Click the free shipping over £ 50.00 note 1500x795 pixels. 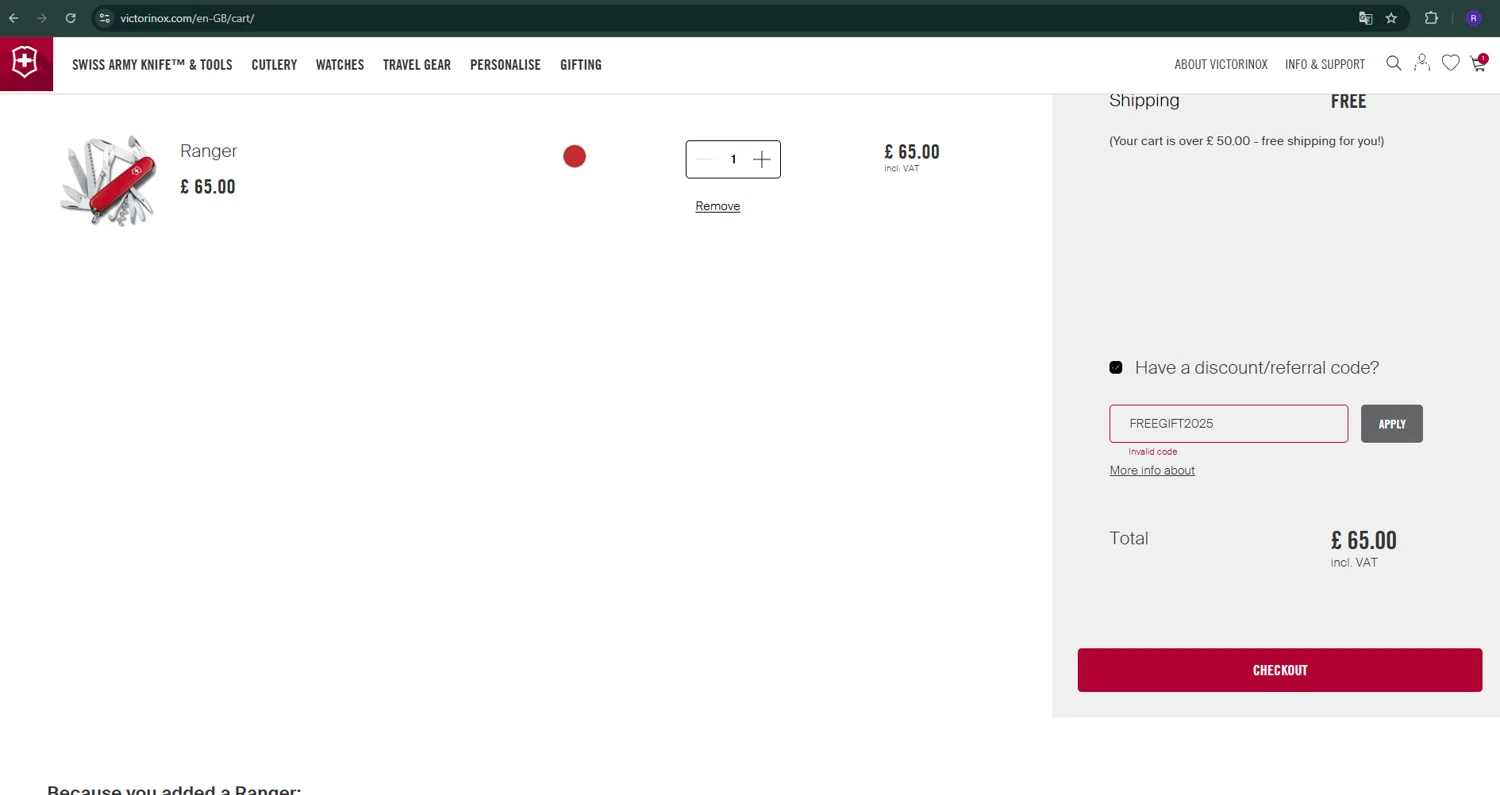tap(1247, 141)
